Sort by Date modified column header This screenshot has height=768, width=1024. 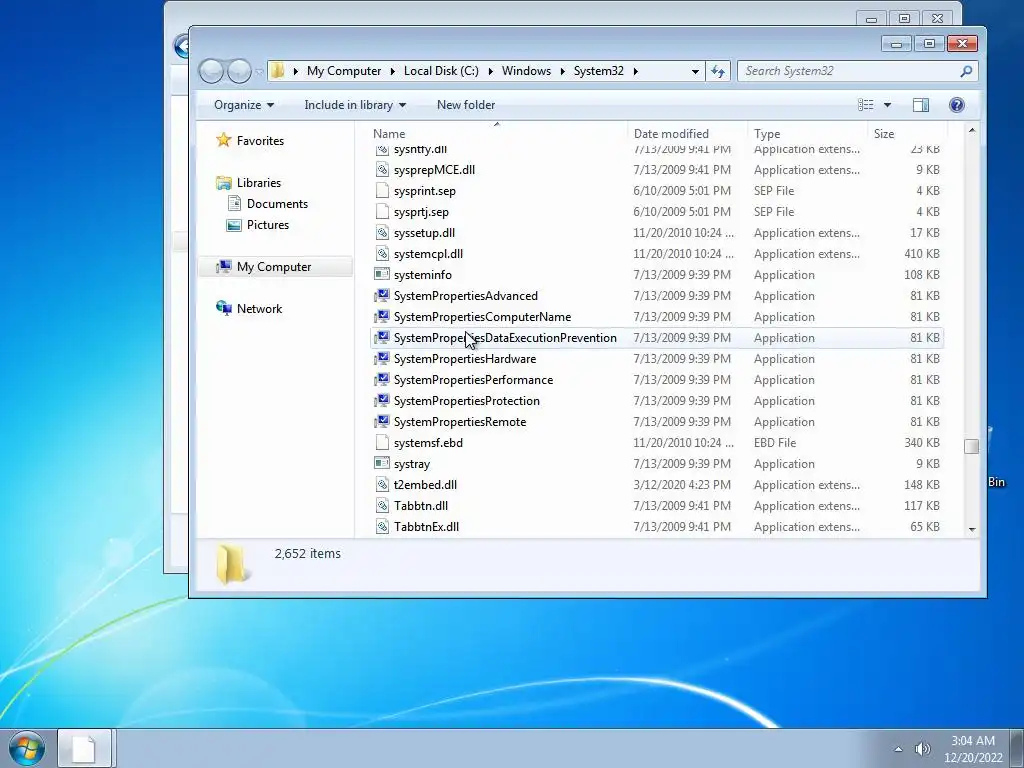688,133
